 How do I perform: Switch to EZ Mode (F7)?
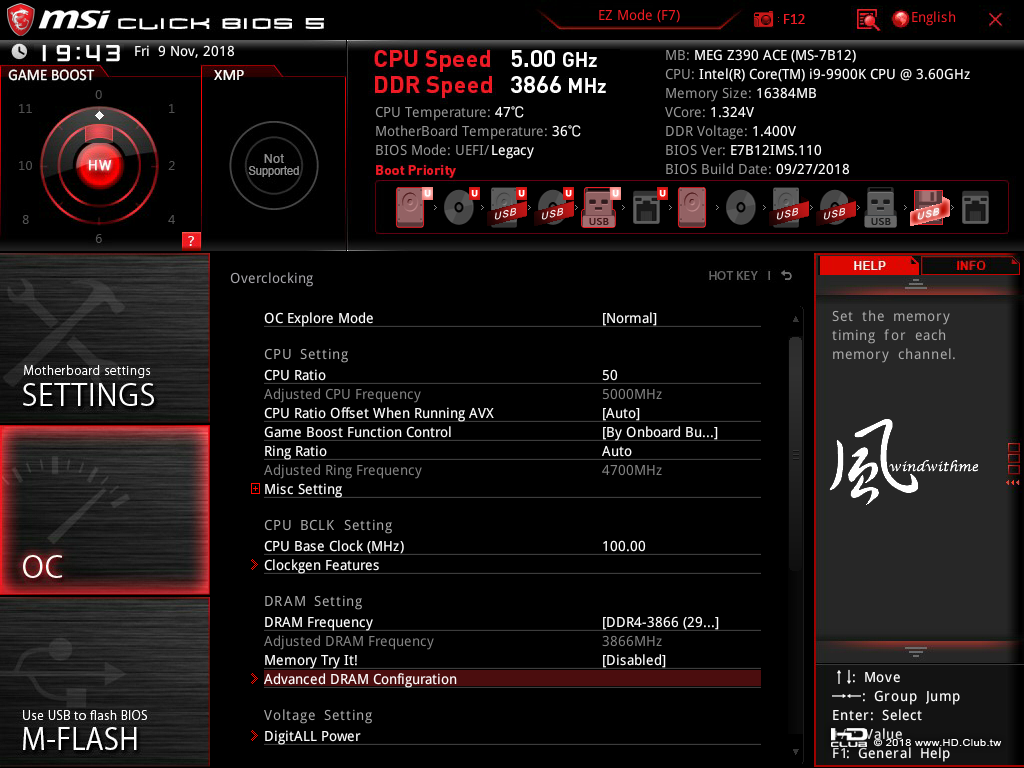pos(639,16)
